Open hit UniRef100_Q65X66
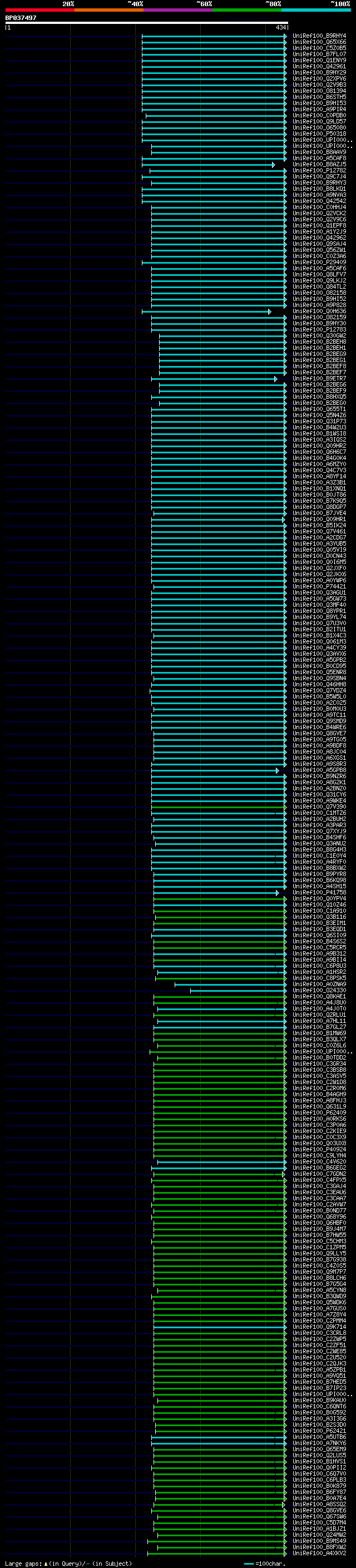356x1568 pixels. point(319,42)
